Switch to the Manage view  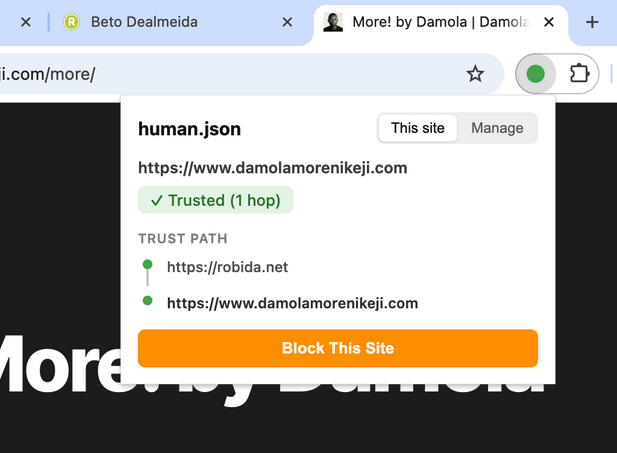[497, 128]
